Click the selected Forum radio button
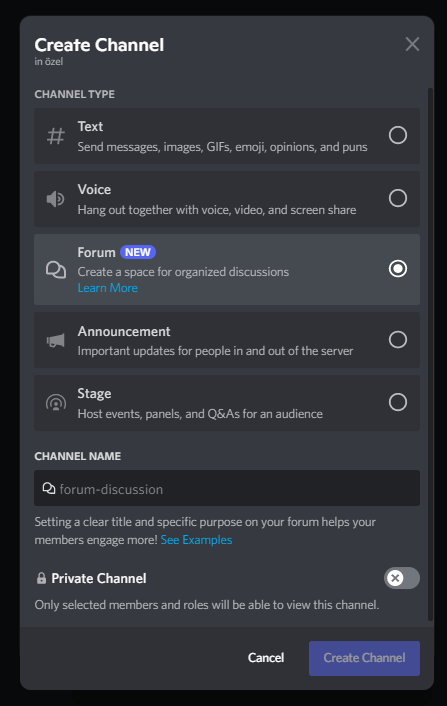The image size is (447, 706). pos(398,269)
